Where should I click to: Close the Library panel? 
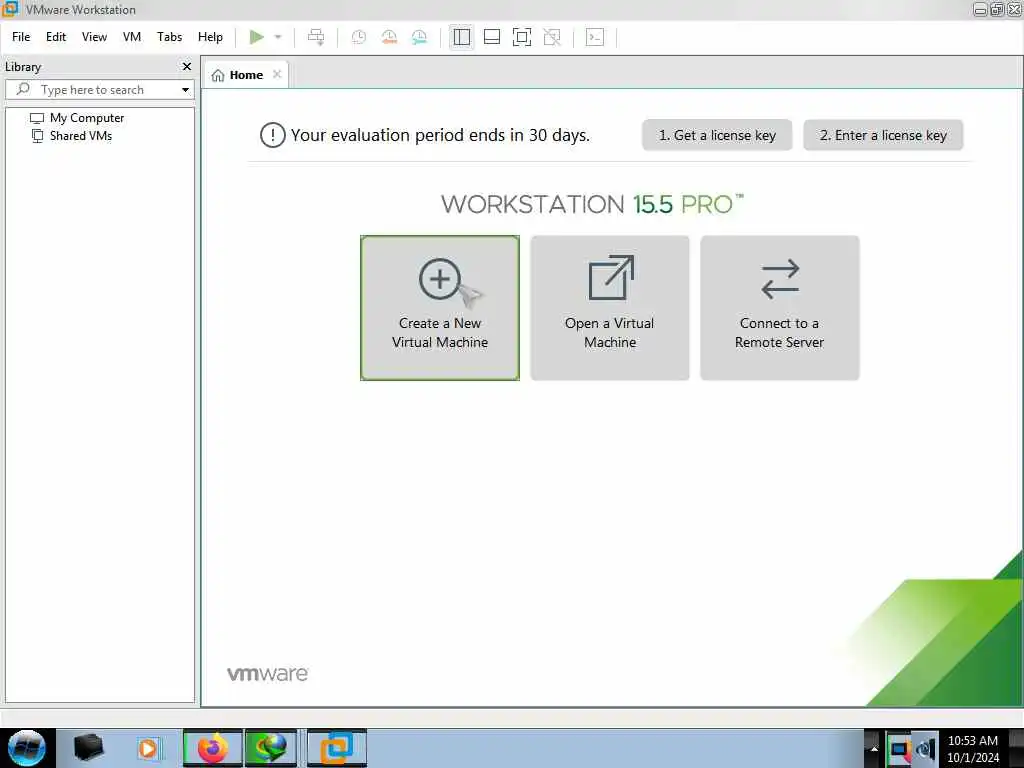(x=187, y=67)
